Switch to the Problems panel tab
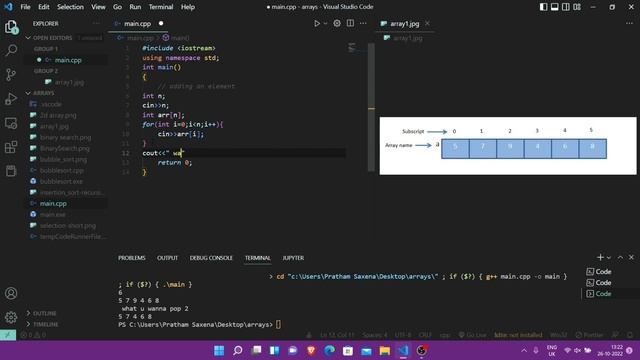640x360 pixels. tap(131, 258)
